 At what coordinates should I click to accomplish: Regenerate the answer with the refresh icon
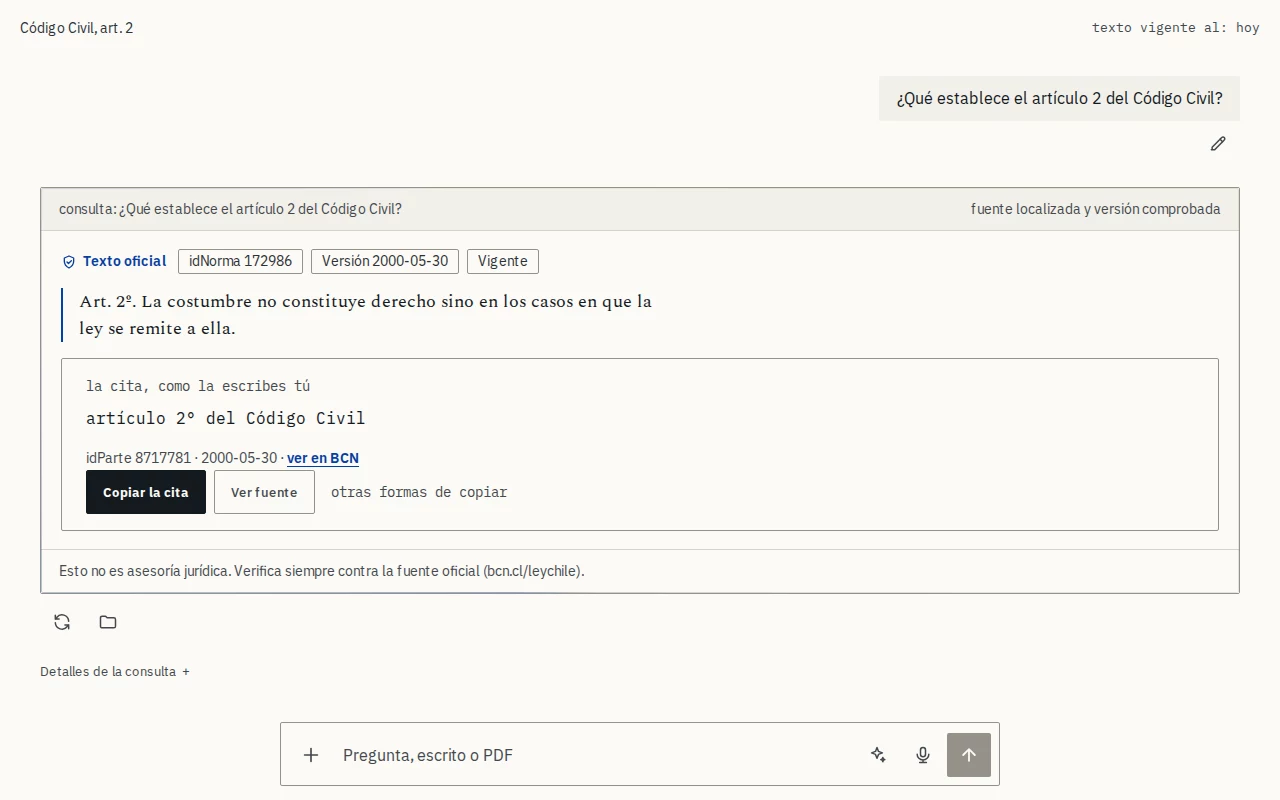click(x=62, y=622)
